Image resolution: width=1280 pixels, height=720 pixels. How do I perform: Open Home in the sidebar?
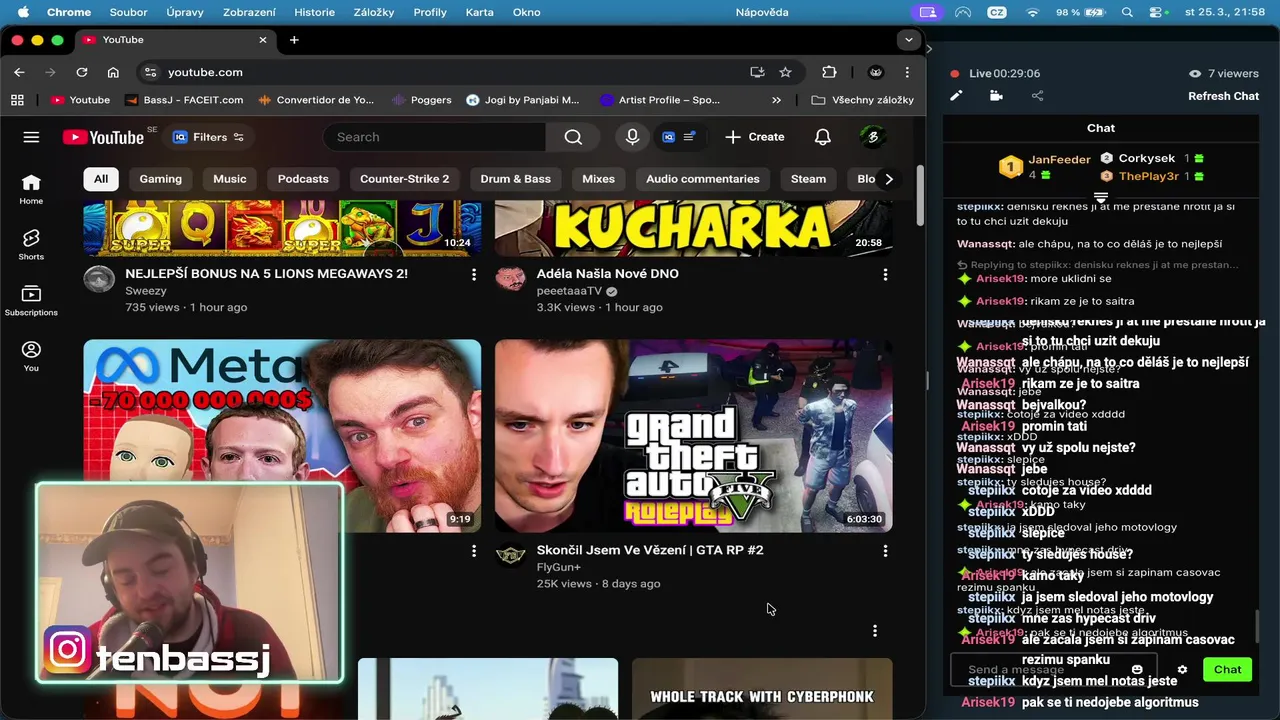click(31, 188)
